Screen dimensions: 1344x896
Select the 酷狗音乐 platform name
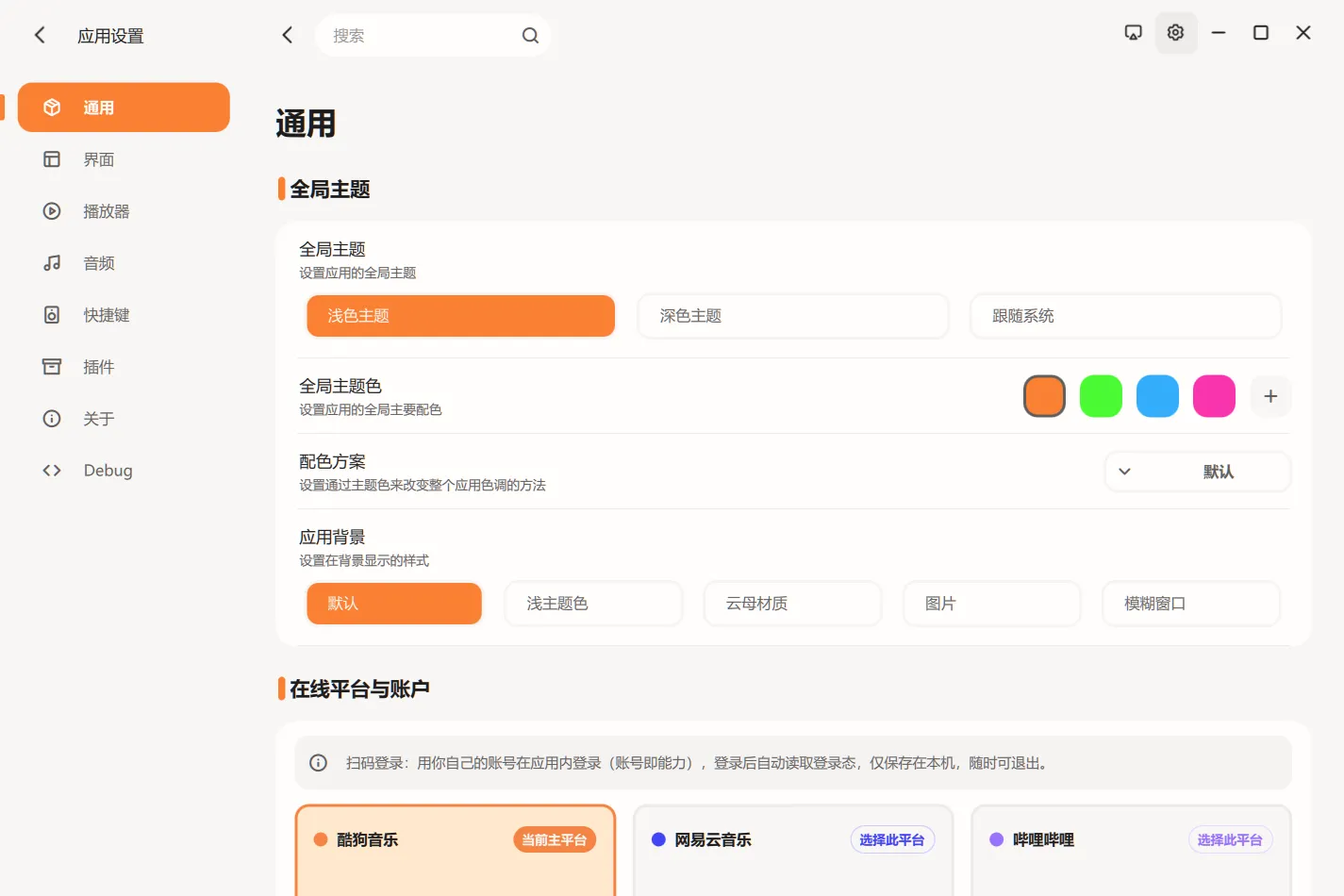pos(368,839)
